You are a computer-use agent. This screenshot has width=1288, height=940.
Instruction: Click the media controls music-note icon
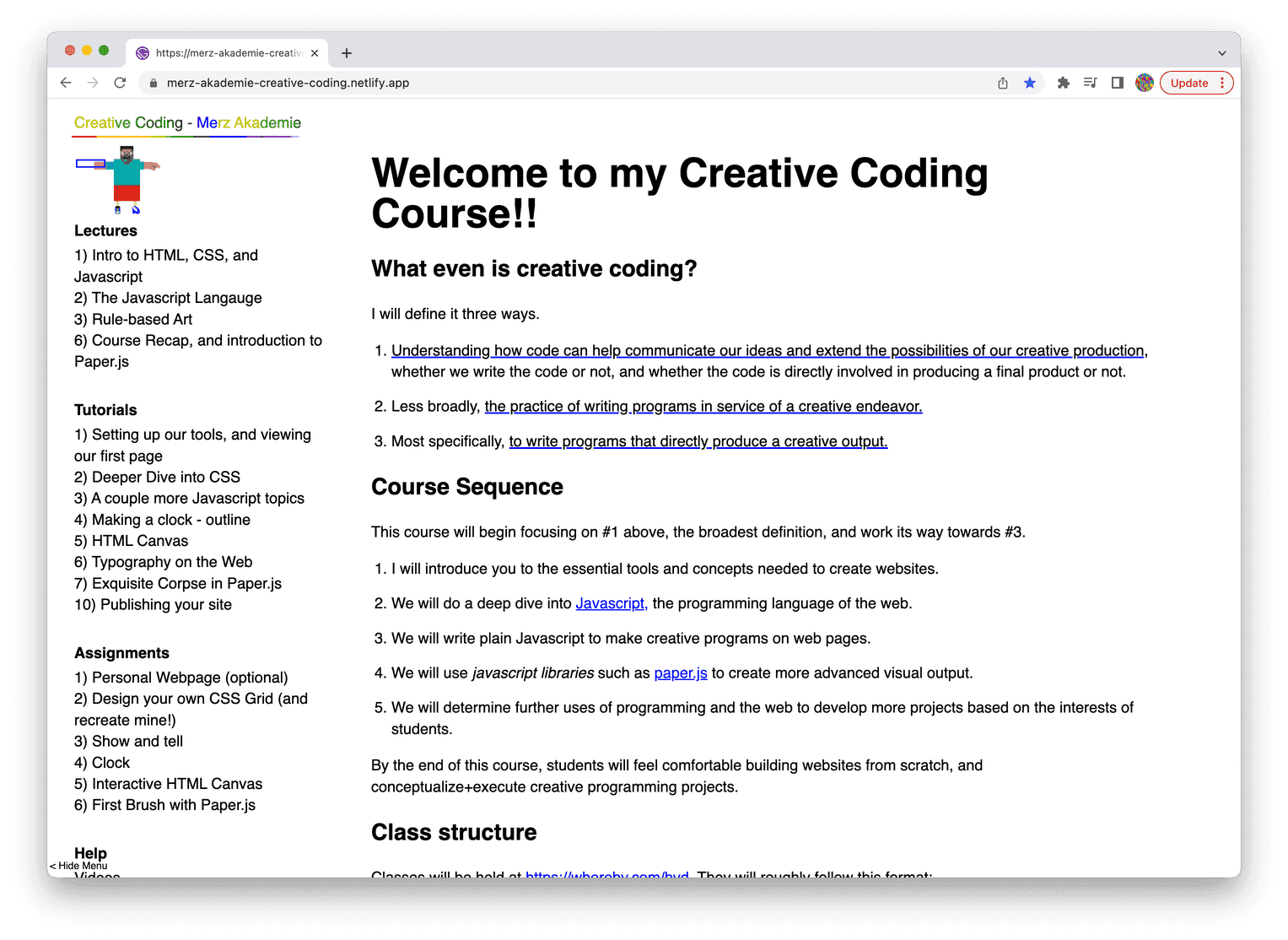pyautogui.click(x=1090, y=83)
